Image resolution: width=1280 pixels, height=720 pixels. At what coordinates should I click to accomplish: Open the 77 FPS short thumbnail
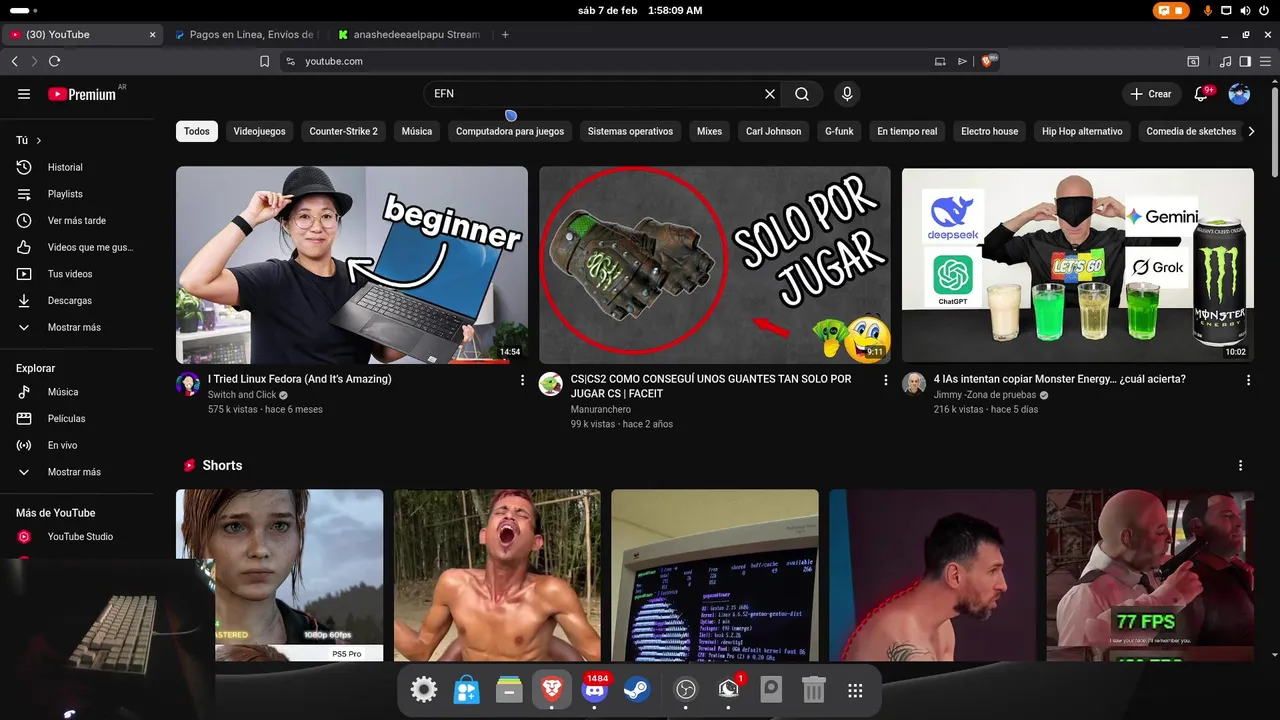tap(1150, 575)
